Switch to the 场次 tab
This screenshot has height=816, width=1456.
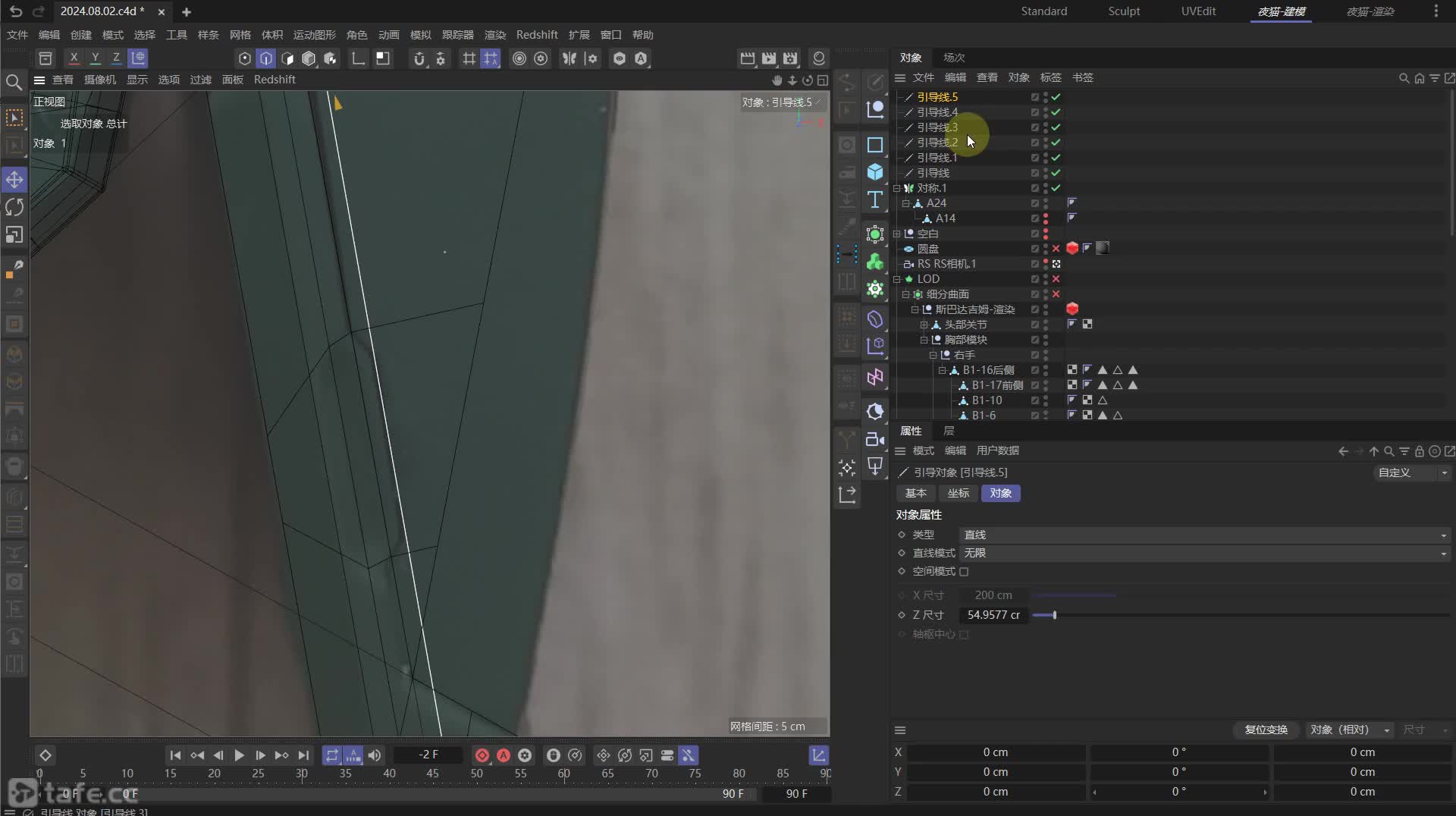tap(954, 58)
